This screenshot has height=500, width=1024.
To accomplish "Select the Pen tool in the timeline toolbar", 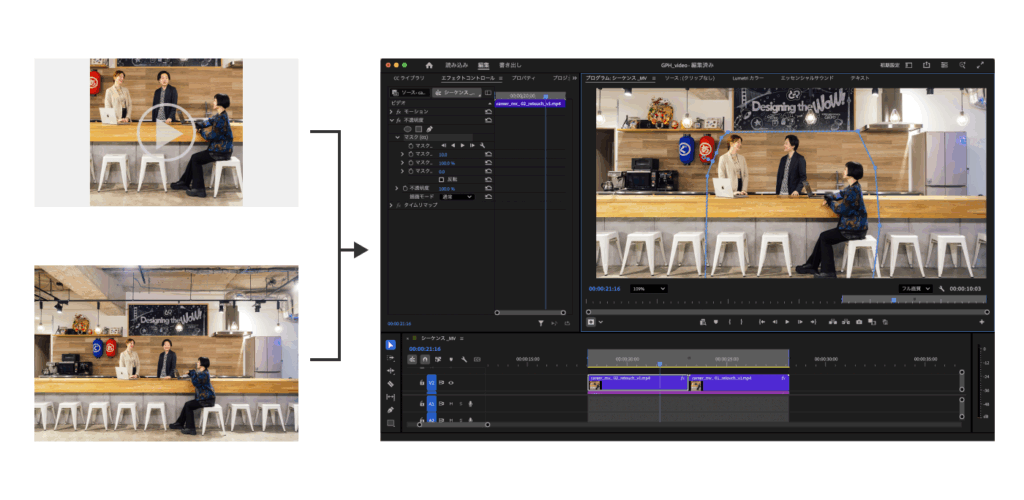I will point(391,410).
